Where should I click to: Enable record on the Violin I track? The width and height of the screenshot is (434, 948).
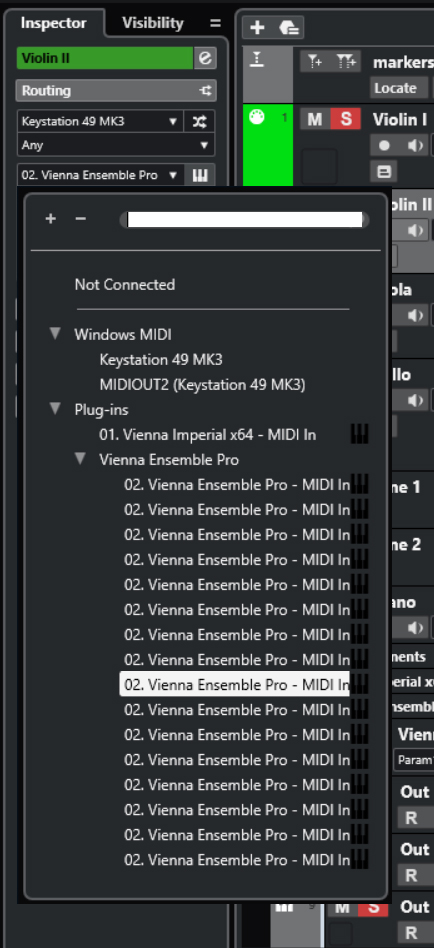(384, 145)
